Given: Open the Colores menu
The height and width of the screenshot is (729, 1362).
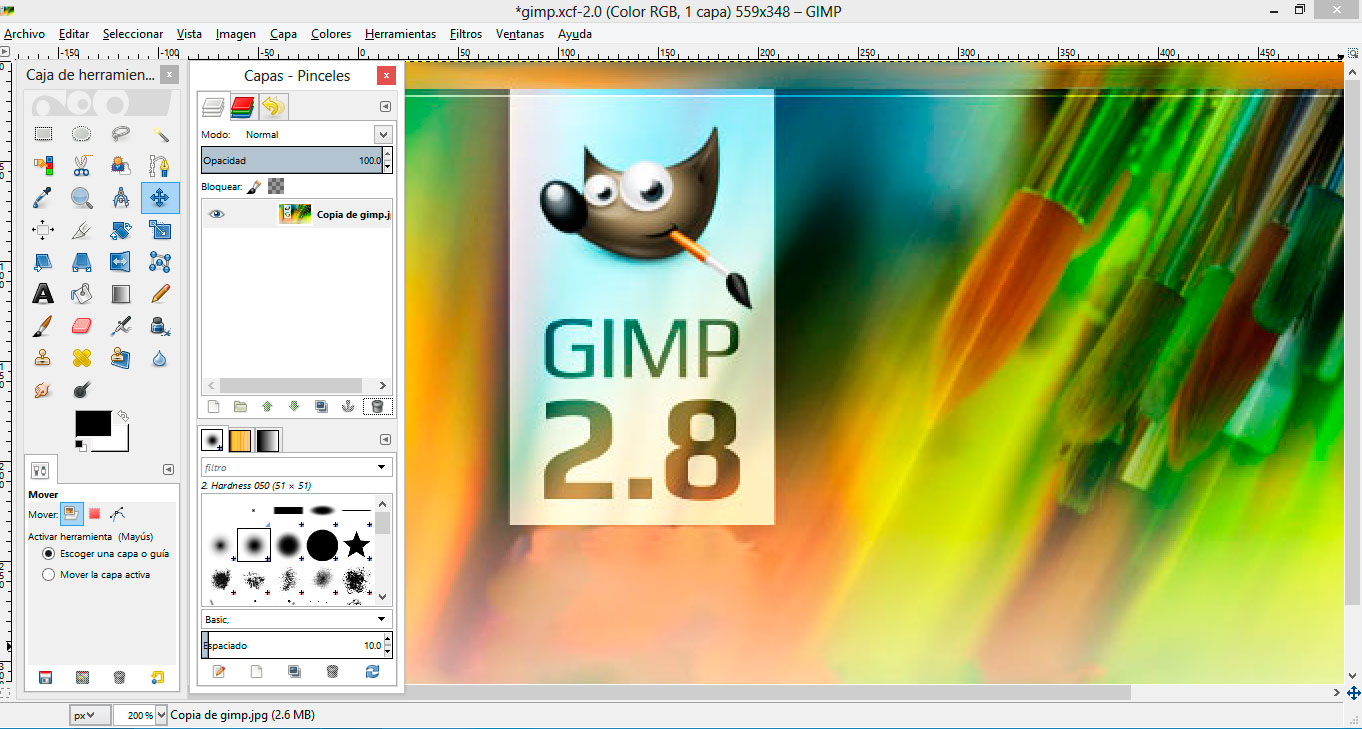Looking at the screenshot, I should (x=331, y=34).
